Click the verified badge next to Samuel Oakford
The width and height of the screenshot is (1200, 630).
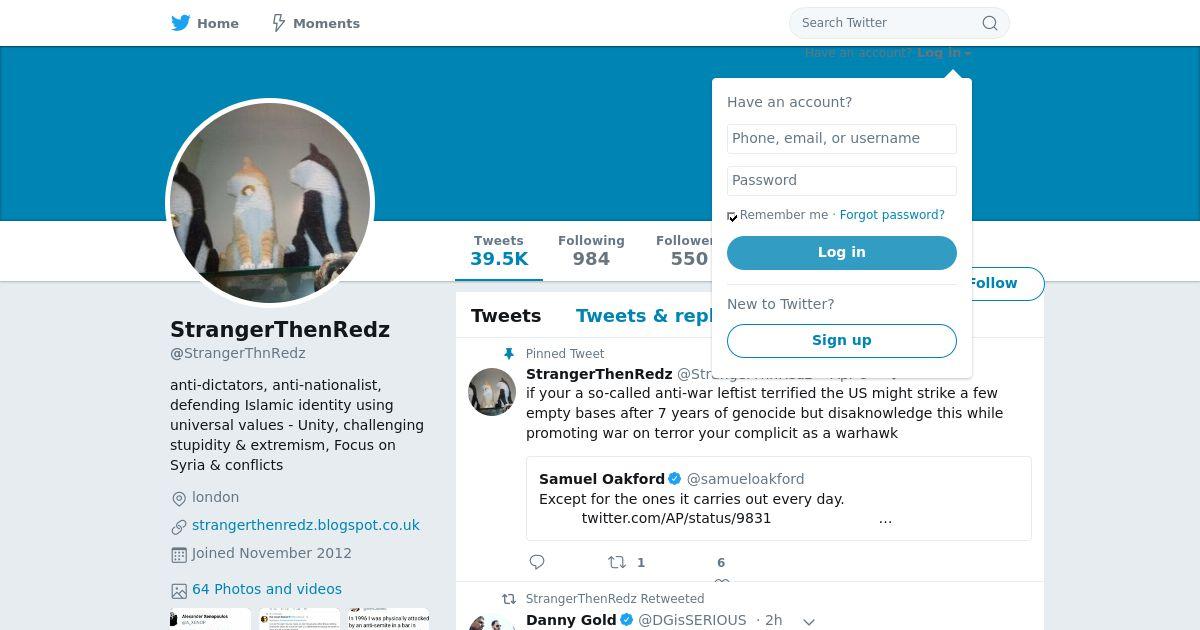tap(675, 479)
